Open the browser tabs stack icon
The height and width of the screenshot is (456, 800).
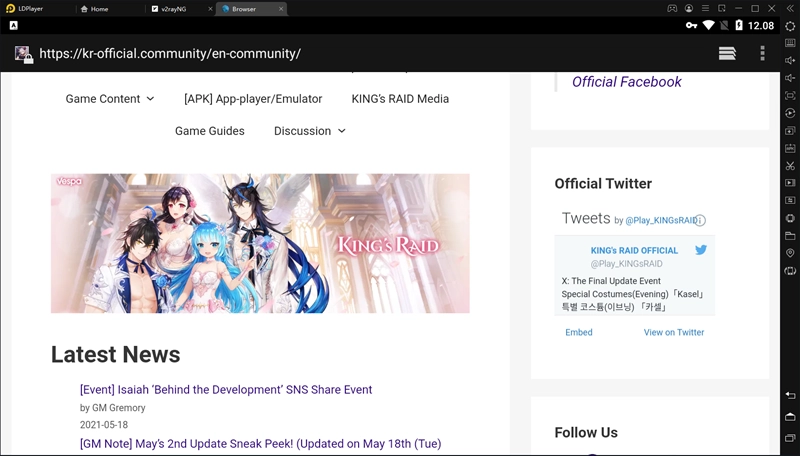727,53
